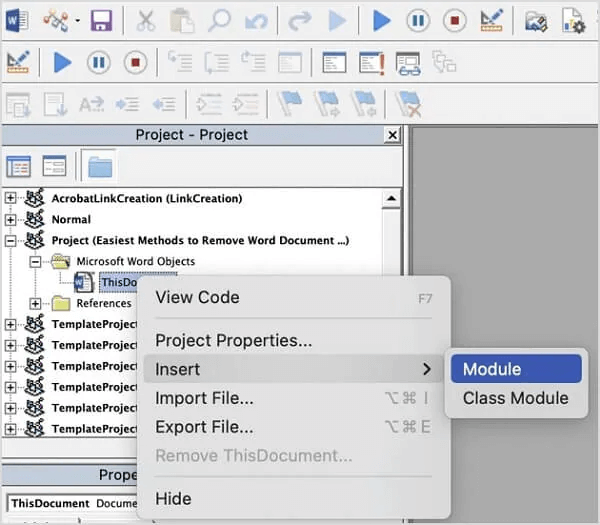Click View Code in context menu
The height and width of the screenshot is (525, 600).
(x=197, y=297)
